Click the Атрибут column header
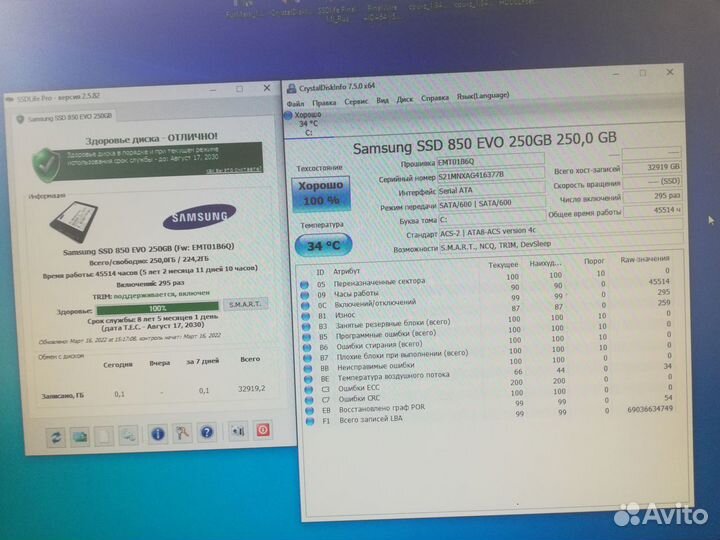The height and width of the screenshot is (540, 720). click(346, 271)
